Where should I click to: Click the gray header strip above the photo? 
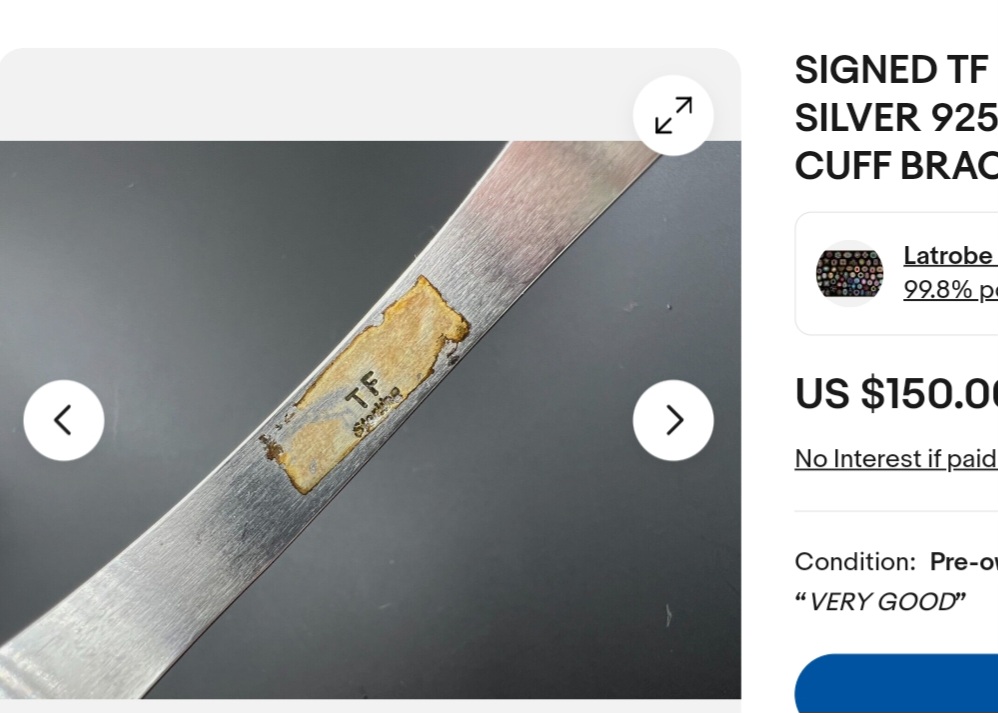318,94
